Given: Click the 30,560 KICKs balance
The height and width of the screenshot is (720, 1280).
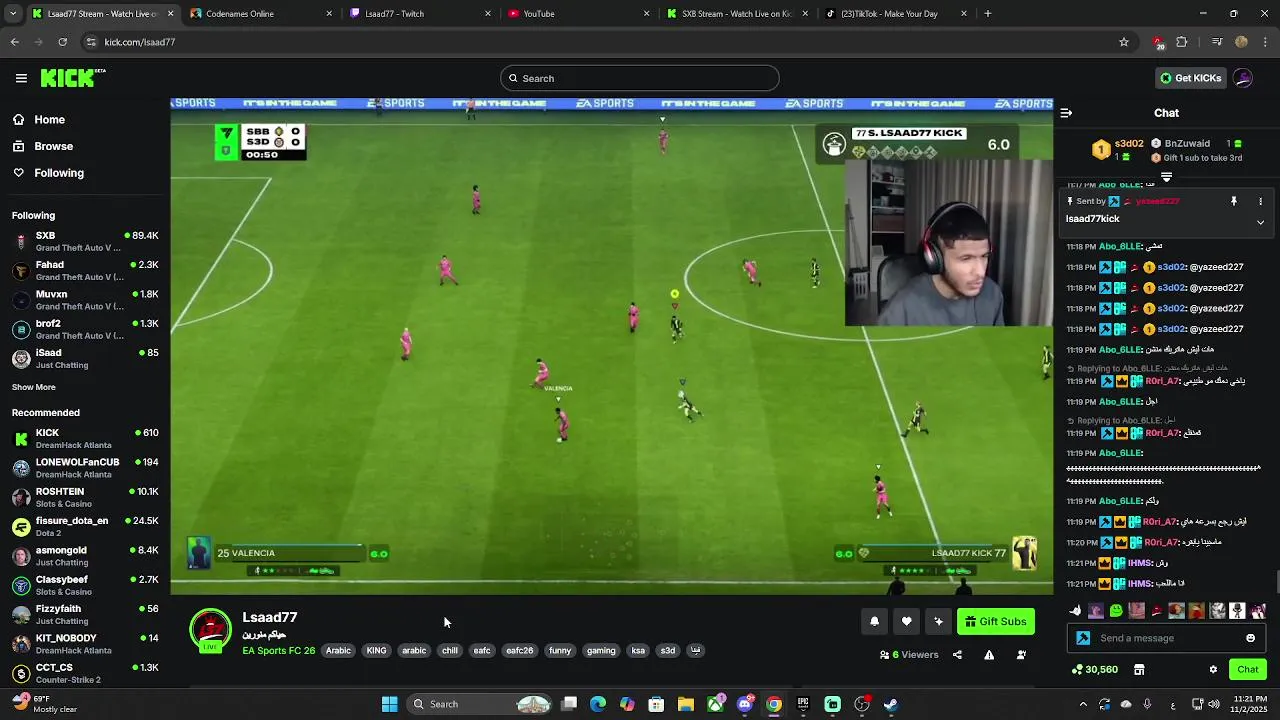Looking at the screenshot, I should (1094, 669).
